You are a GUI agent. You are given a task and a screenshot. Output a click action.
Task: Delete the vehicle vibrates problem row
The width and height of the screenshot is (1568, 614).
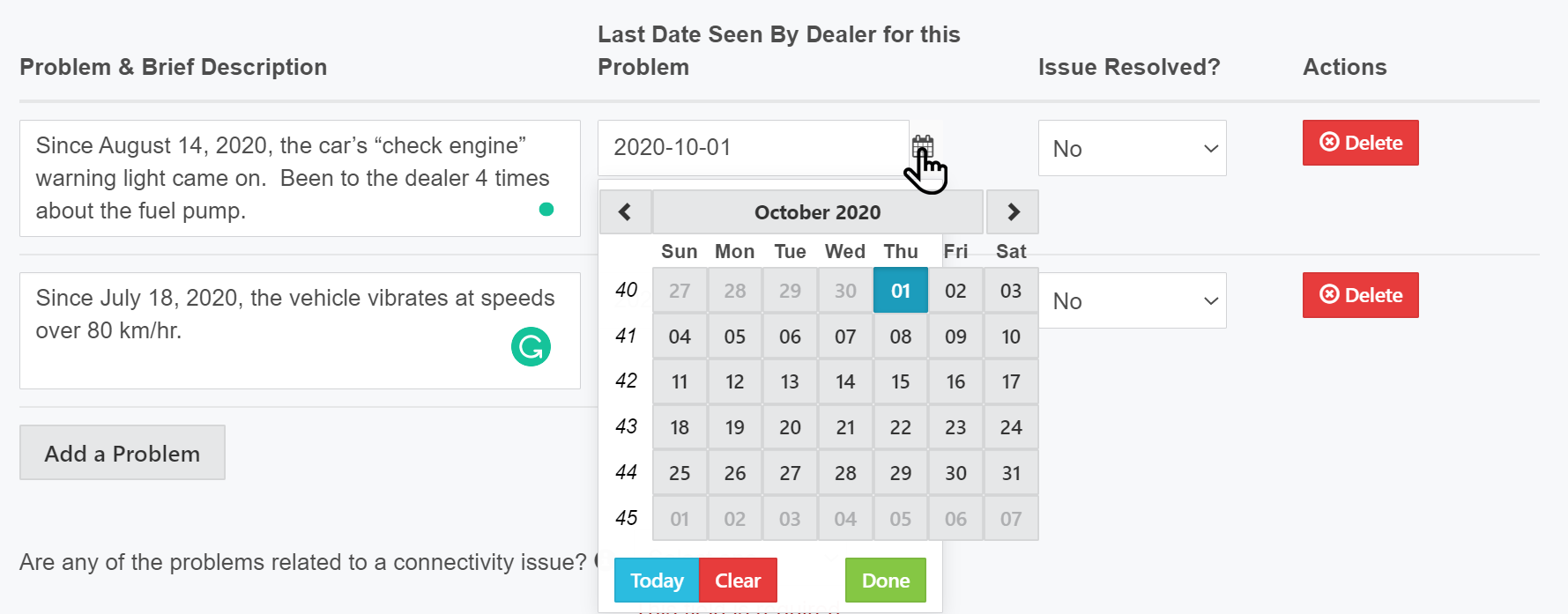(x=1360, y=295)
